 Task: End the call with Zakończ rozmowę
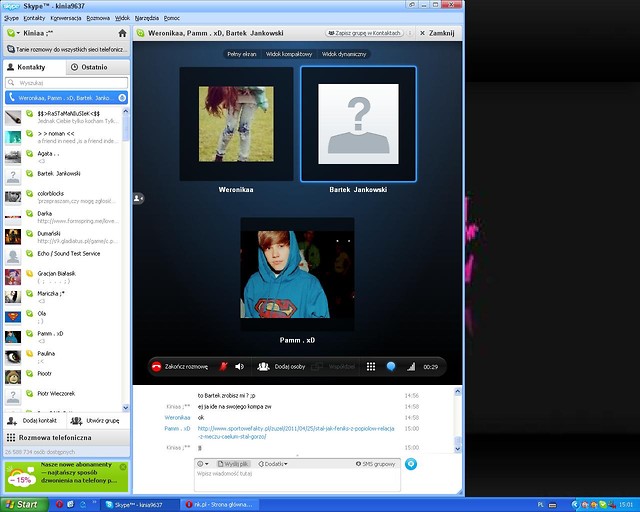coord(180,367)
